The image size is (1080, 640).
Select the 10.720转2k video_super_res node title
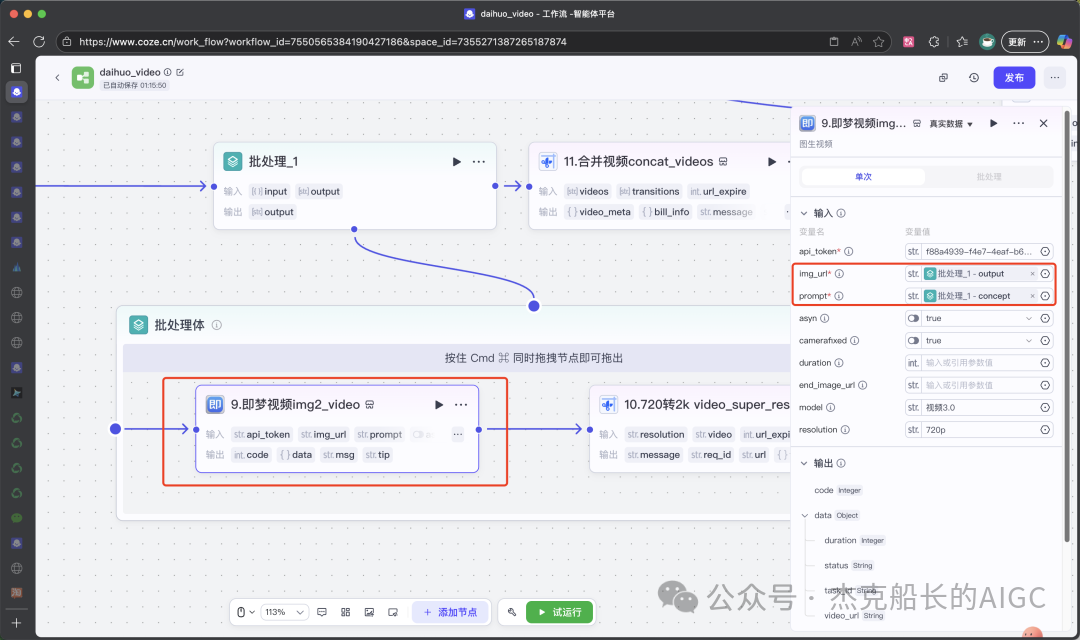707,405
